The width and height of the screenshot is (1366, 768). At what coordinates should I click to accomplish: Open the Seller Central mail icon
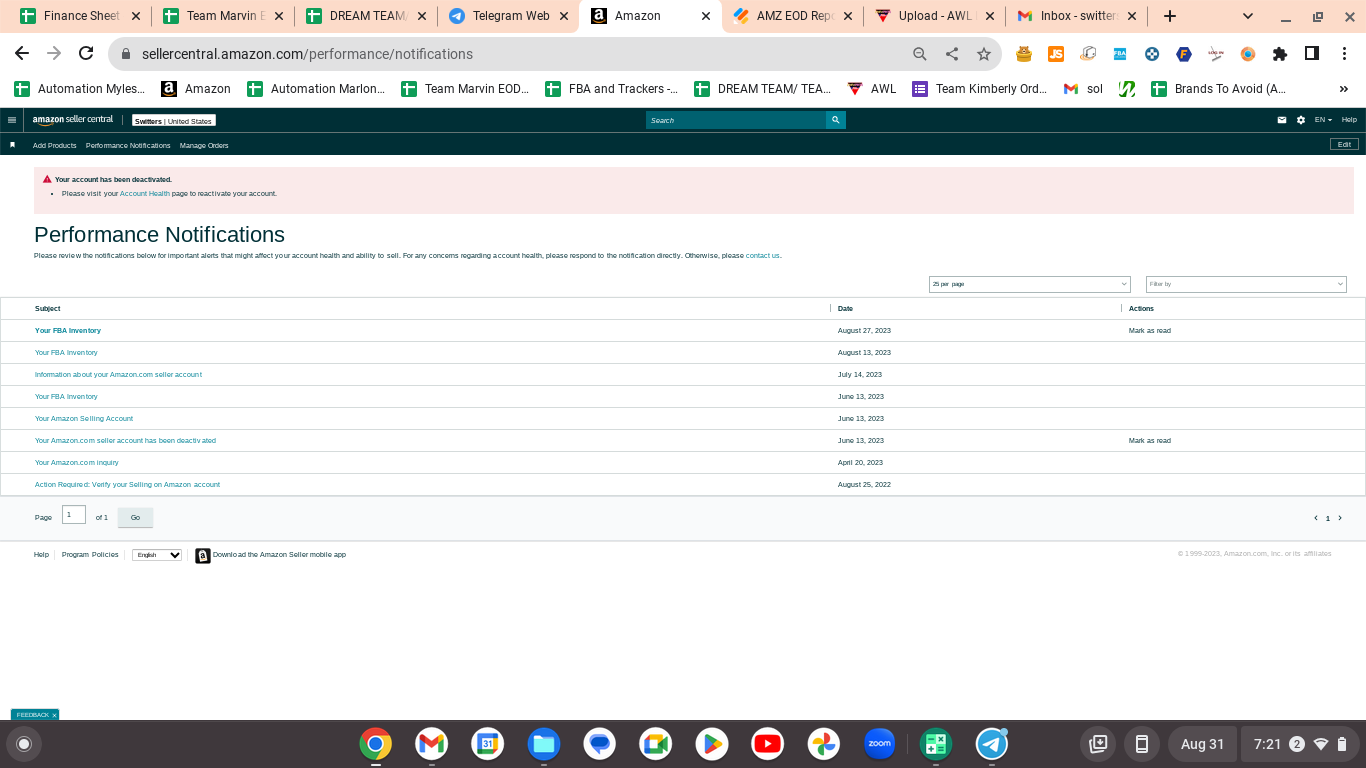tap(1282, 120)
